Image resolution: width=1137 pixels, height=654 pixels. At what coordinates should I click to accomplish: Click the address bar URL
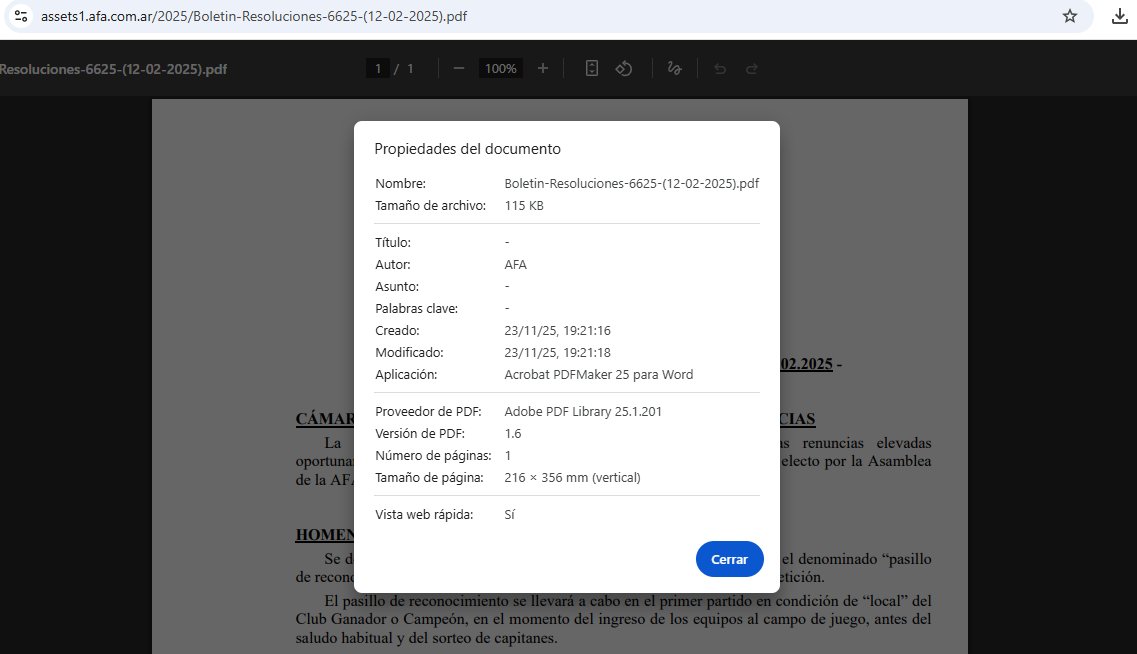coord(254,16)
